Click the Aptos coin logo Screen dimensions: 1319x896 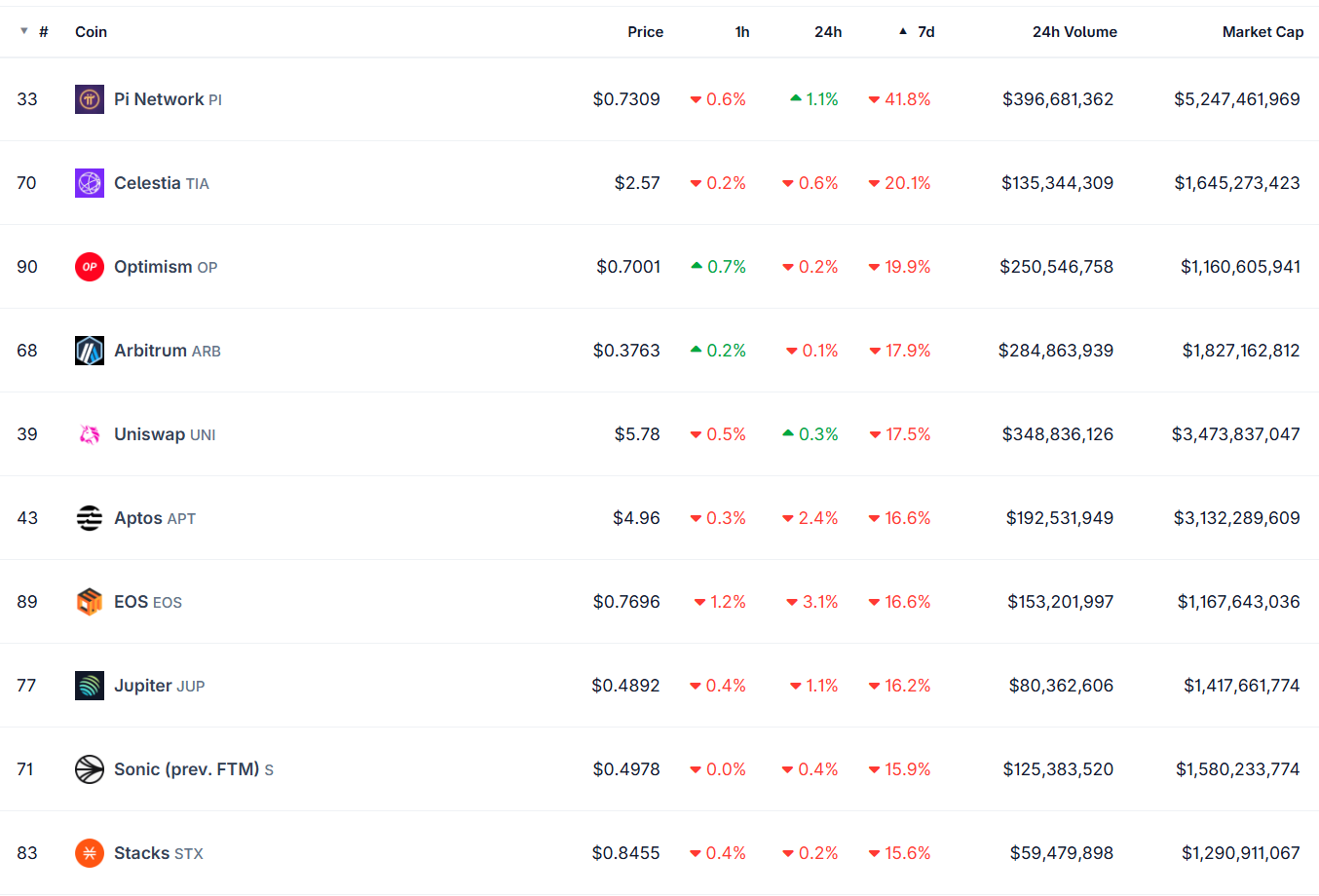[x=90, y=518]
